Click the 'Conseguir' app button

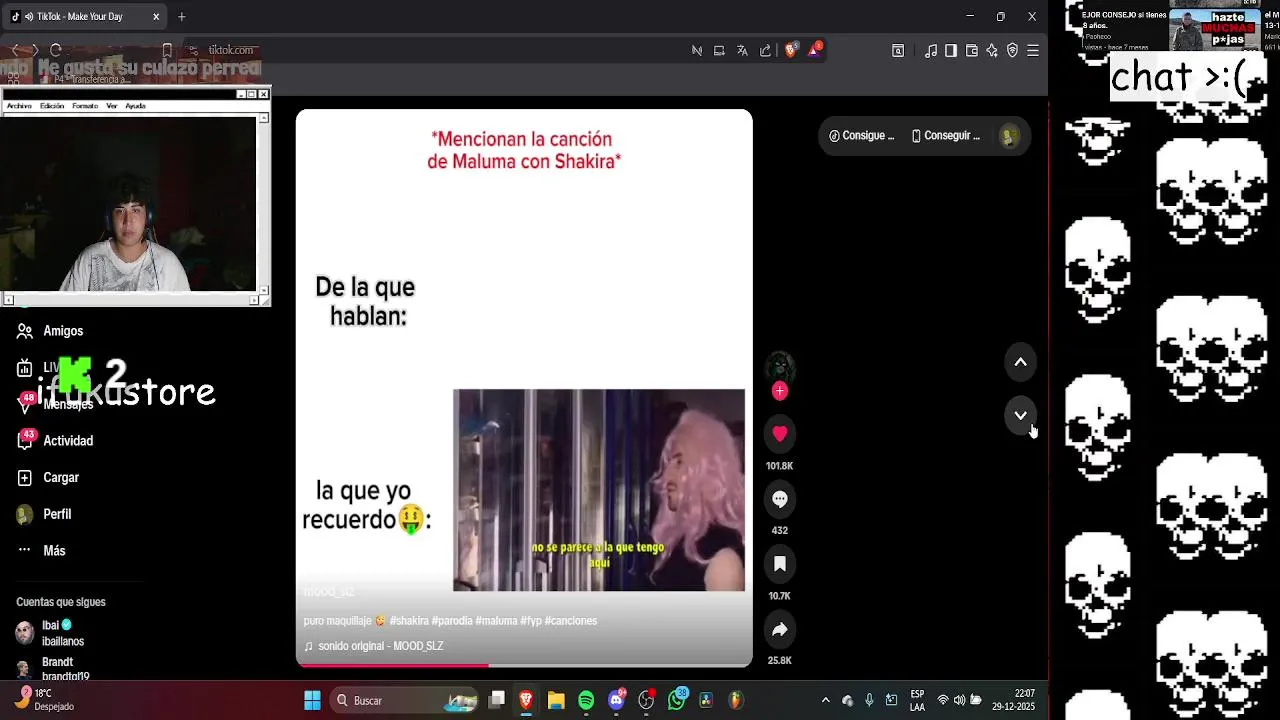click(946, 136)
